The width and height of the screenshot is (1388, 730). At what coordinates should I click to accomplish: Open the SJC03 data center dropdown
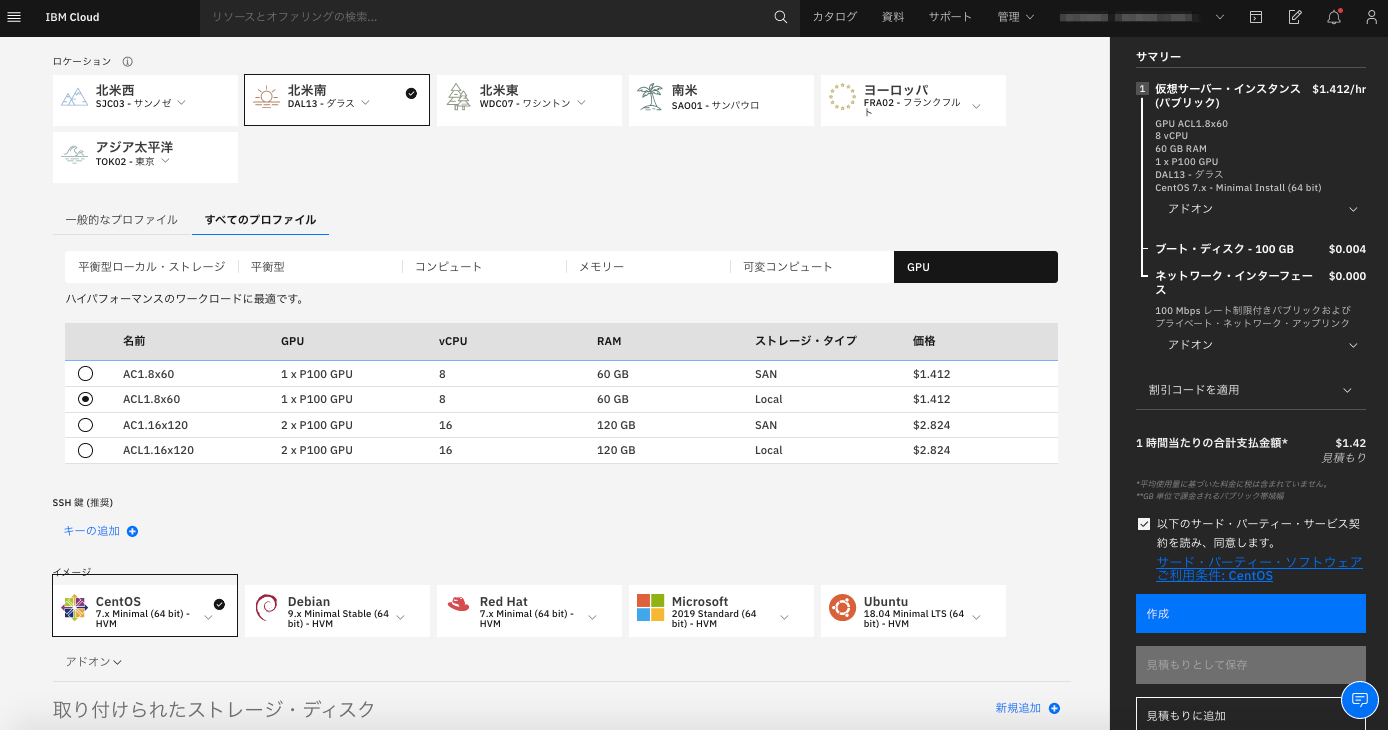[x=181, y=103]
